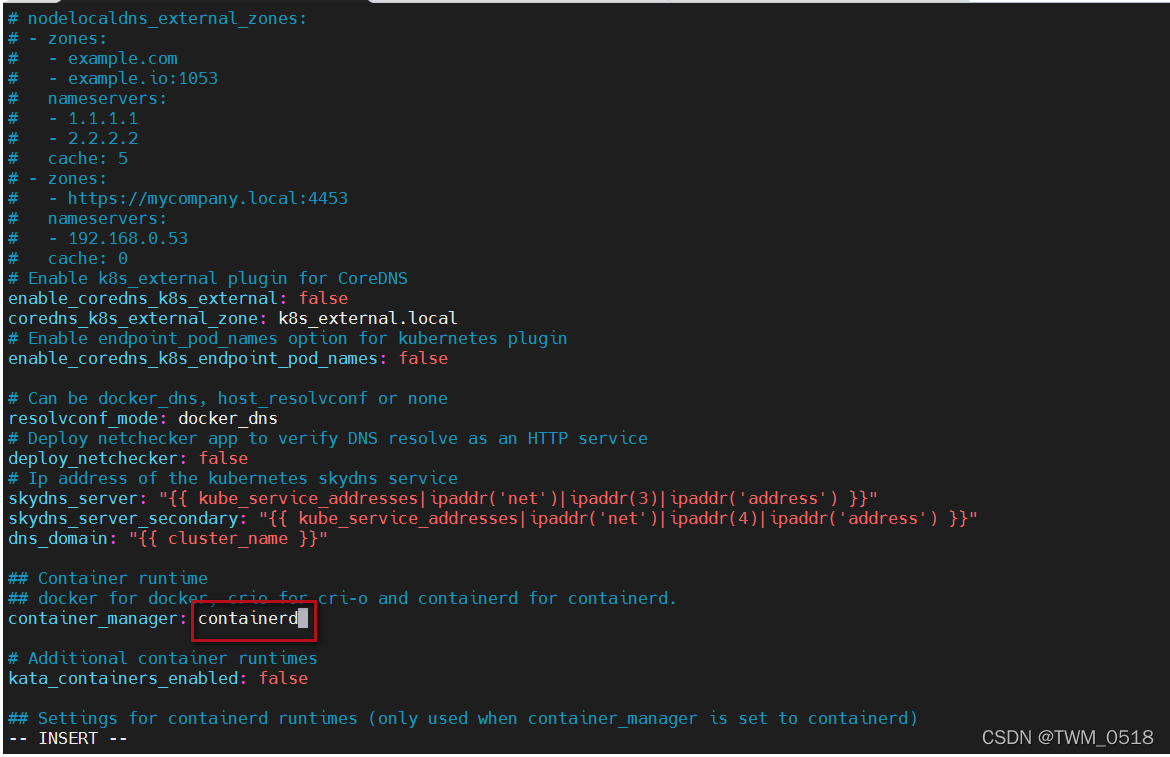Click the docker_dns value of resolvconf_mode
The width and height of the screenshot is (1170, 757).
(227, 418)
